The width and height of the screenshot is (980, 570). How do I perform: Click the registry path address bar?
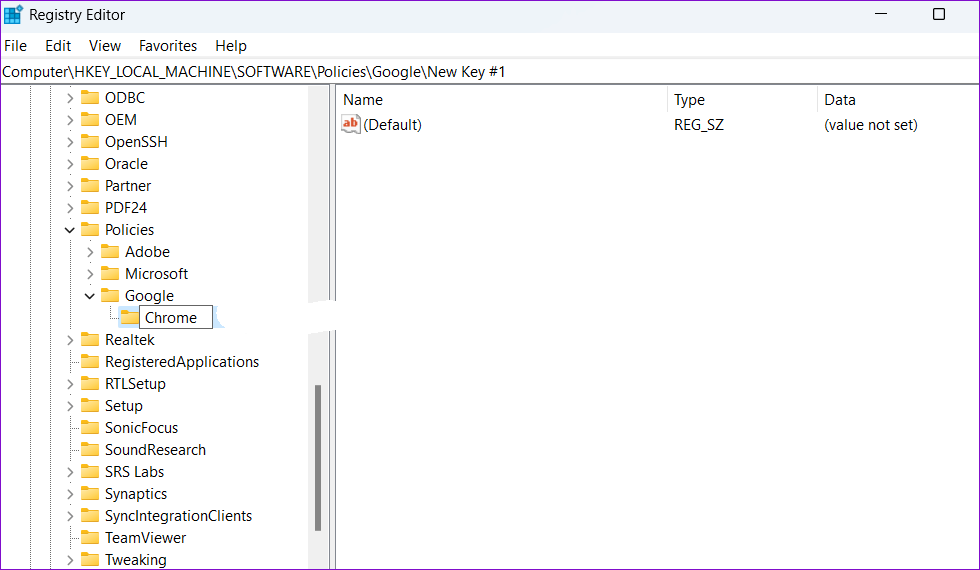click(490, 72)
